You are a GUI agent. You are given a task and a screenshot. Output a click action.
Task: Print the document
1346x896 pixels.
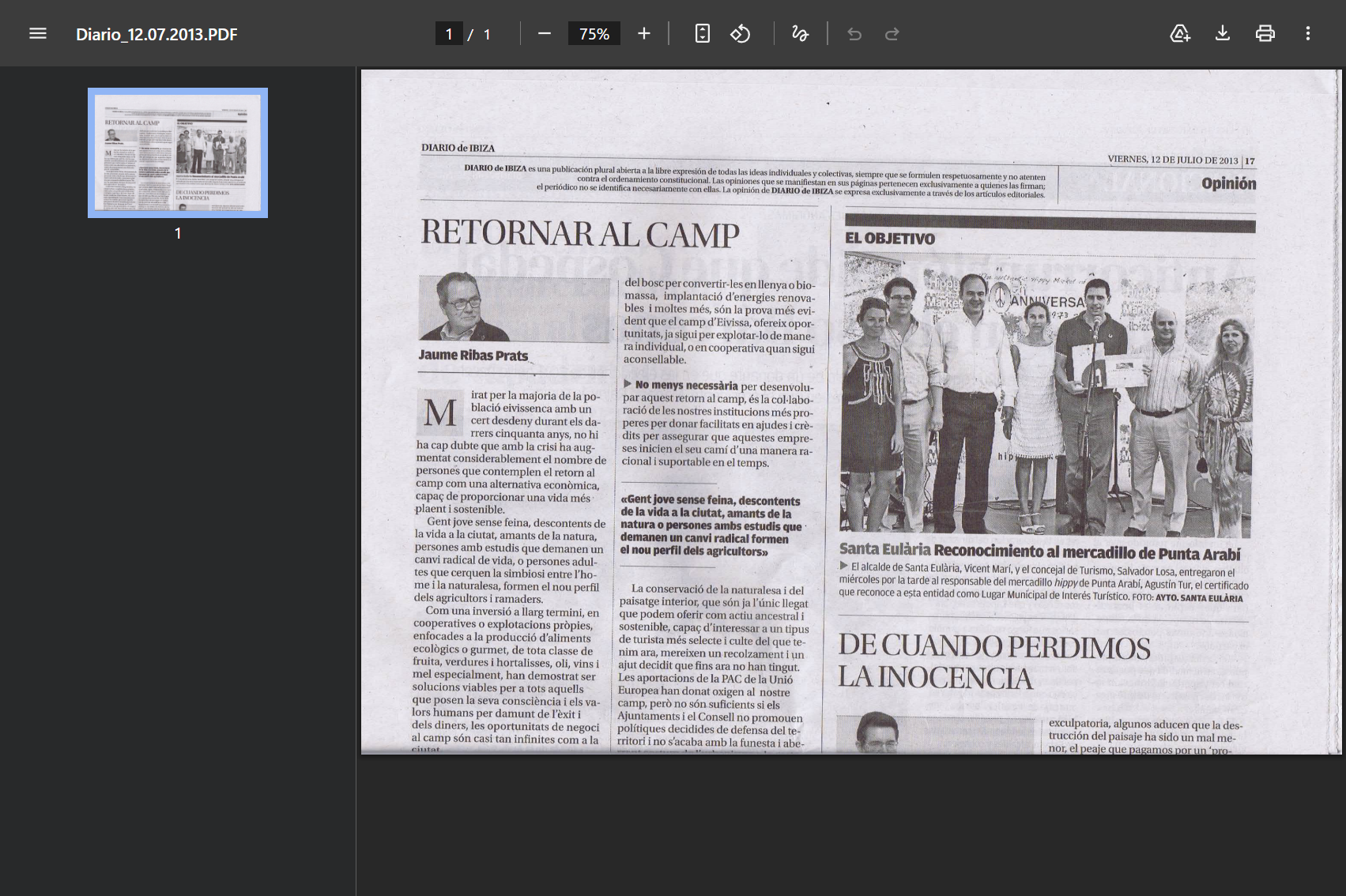tap(1265, 34)
